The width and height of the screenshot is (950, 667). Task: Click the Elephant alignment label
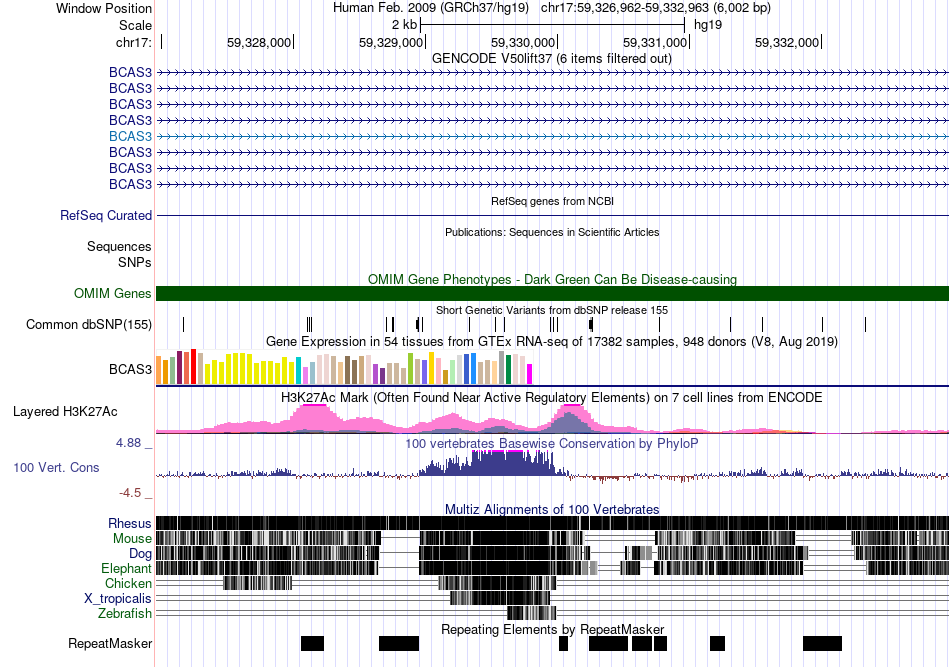click(x=126, y=569)
